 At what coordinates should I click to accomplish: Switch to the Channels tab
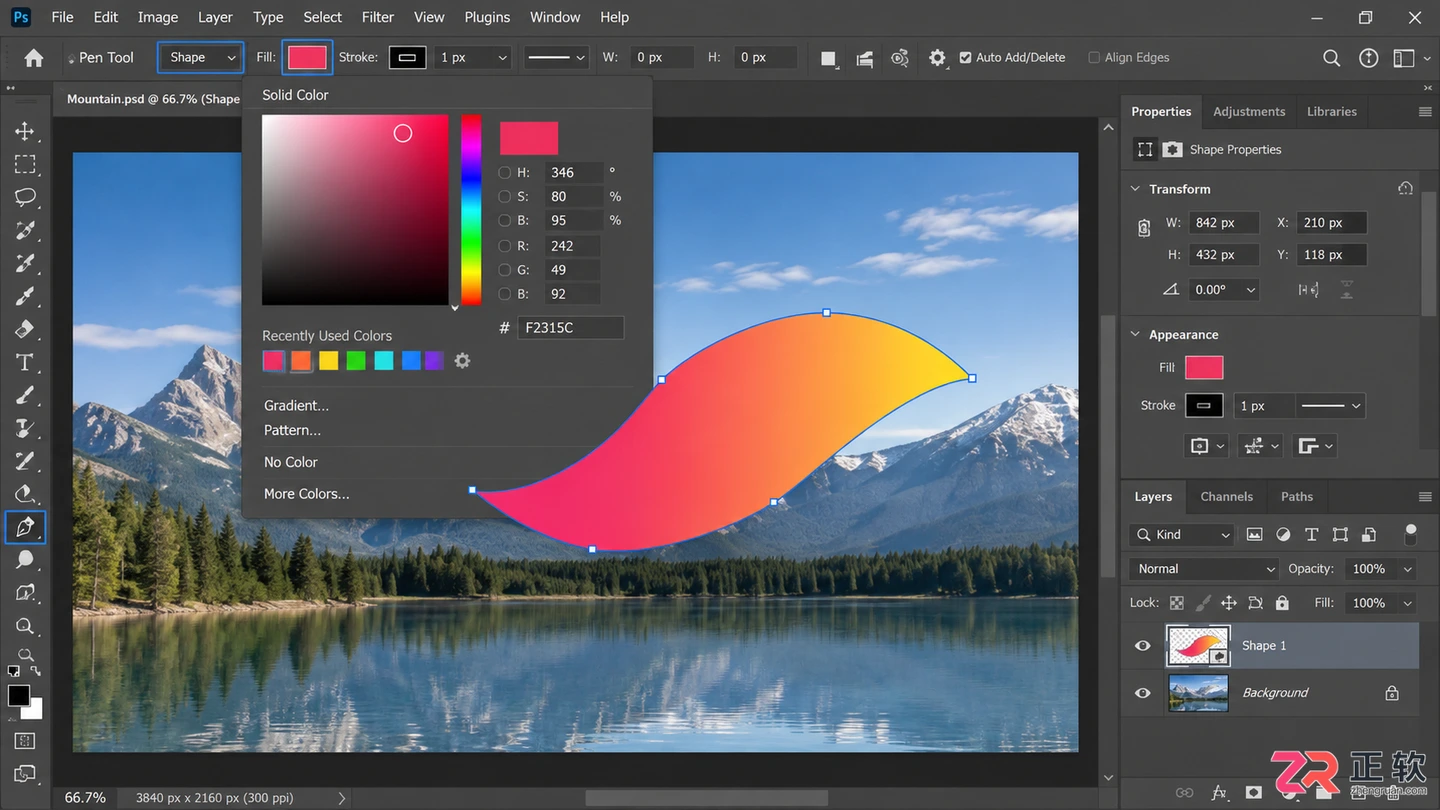pos(1226,497)
